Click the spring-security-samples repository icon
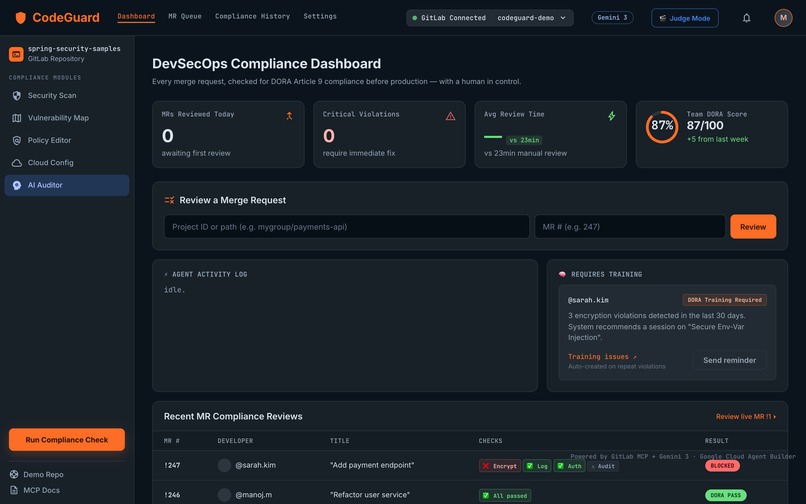This screenshot has height=504, width=806. click(16, 53)
